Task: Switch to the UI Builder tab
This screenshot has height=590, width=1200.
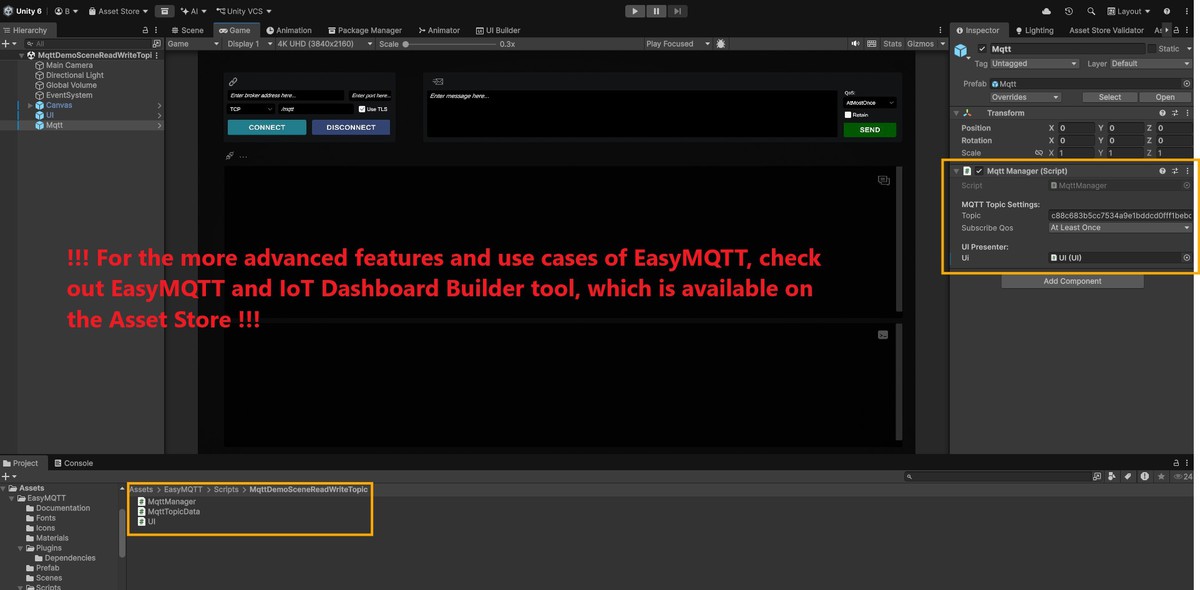Action: point(497,30)
